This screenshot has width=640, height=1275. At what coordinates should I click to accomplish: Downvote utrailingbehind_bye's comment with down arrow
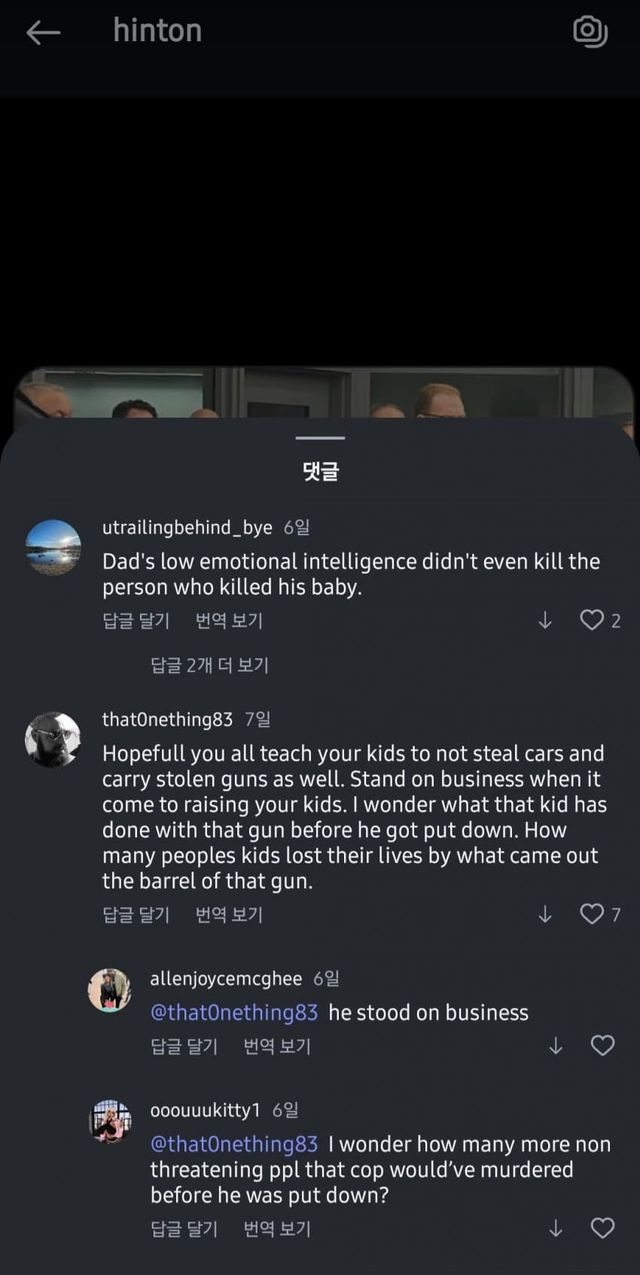(545, 621)
